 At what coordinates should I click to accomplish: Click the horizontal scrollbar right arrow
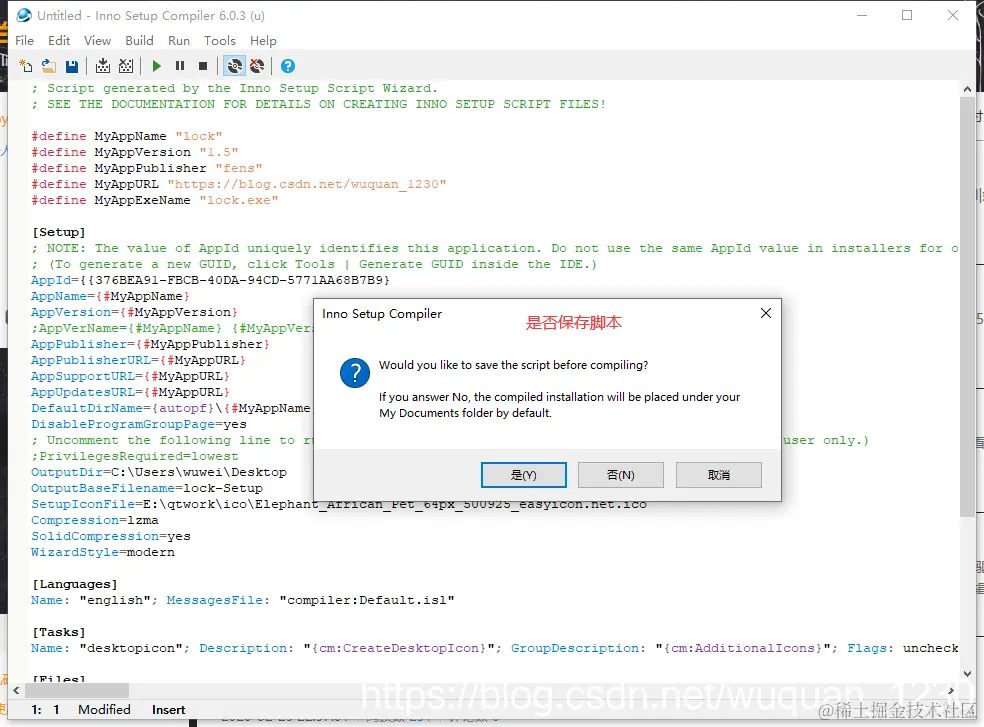pos(951,691)
